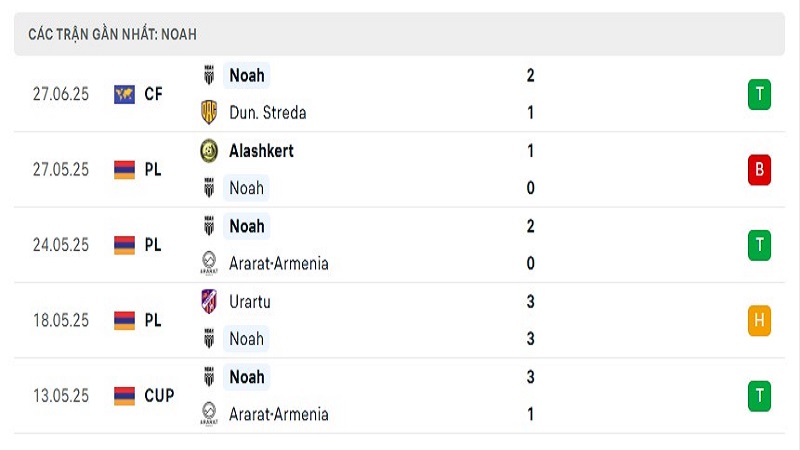Screen dimensions: 800x450
Task: Click Noah crest in the 27.06.25 match
Action: [209, 75]
